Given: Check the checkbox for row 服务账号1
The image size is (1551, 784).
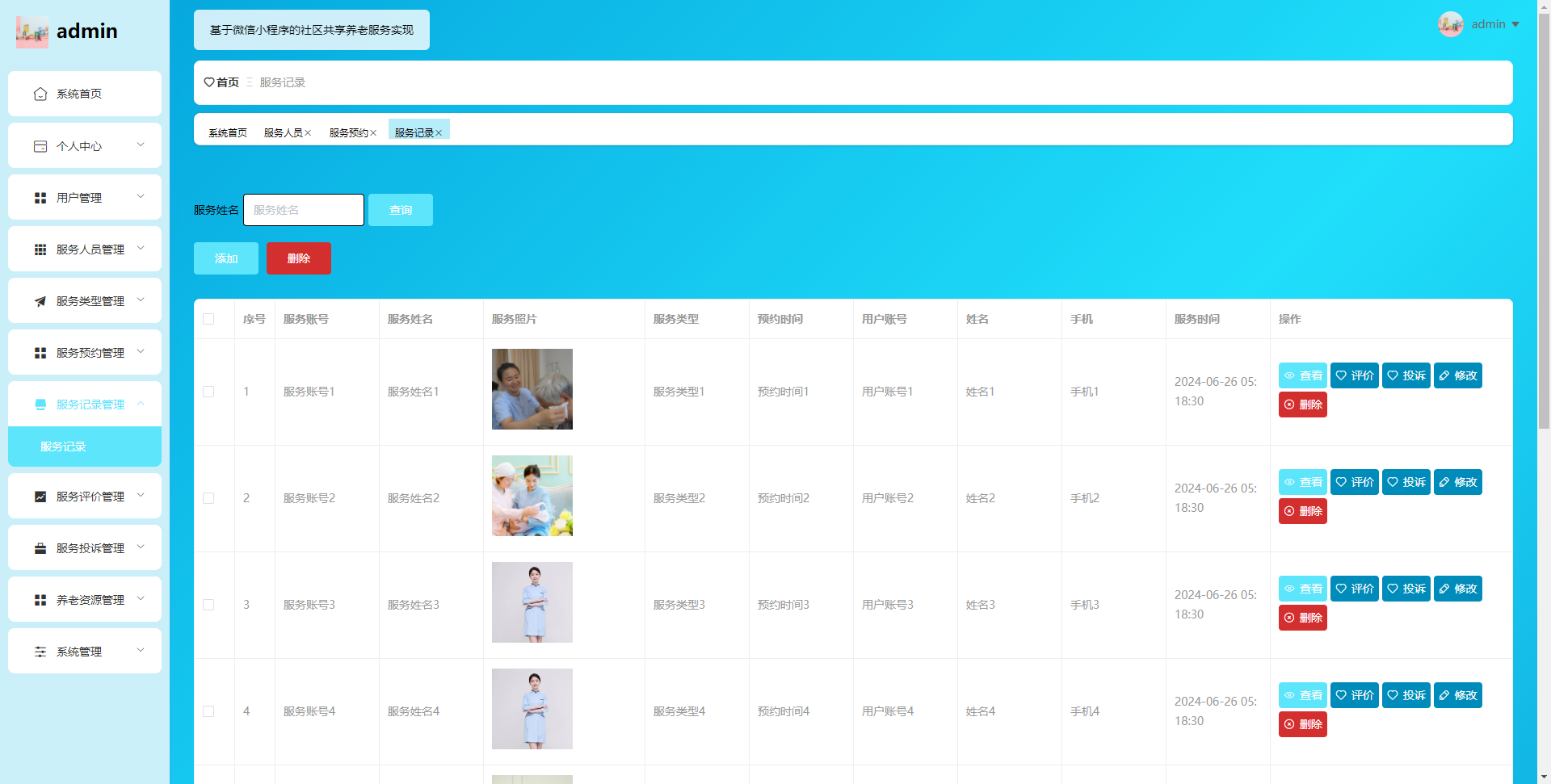Looking at the screenshot, I should [208, 392].
